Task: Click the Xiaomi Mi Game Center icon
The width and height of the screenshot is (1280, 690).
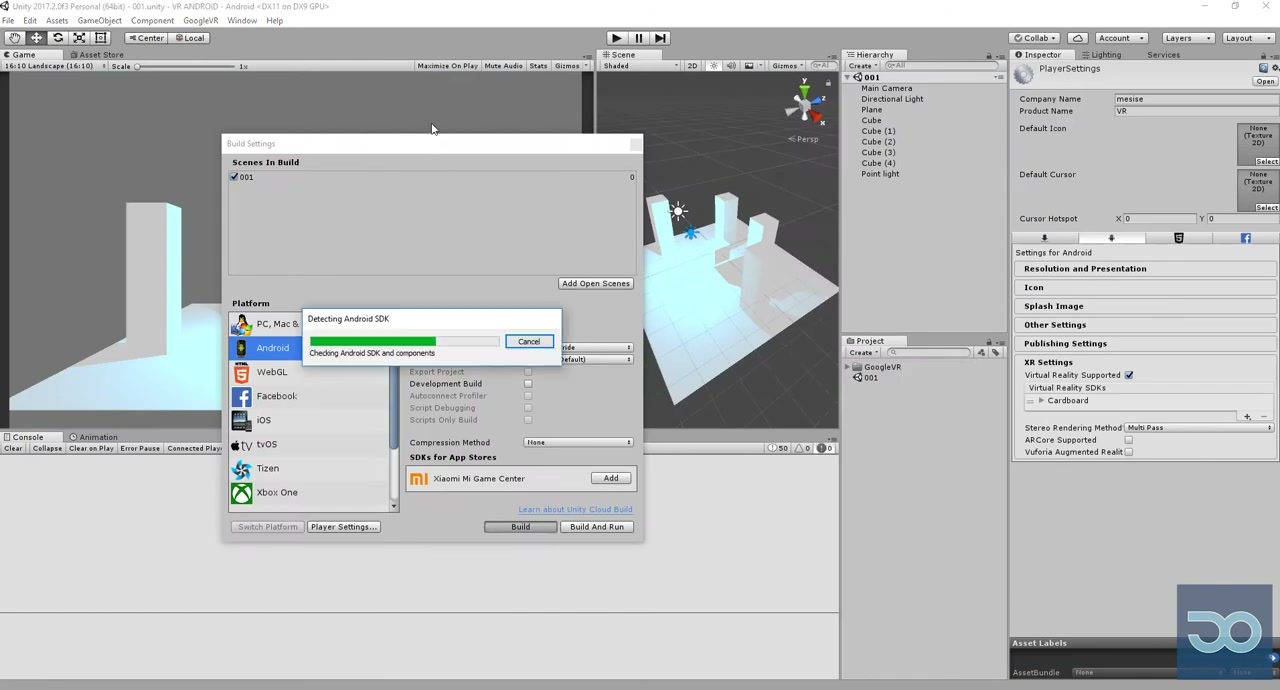Action: (419, 479)
